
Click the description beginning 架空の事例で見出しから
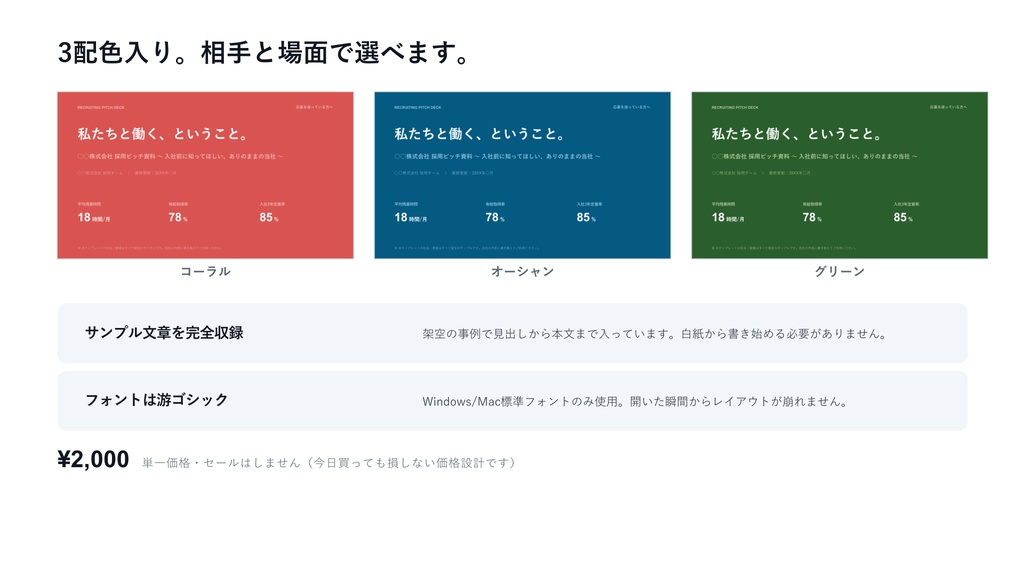click(x=654, y=334)
